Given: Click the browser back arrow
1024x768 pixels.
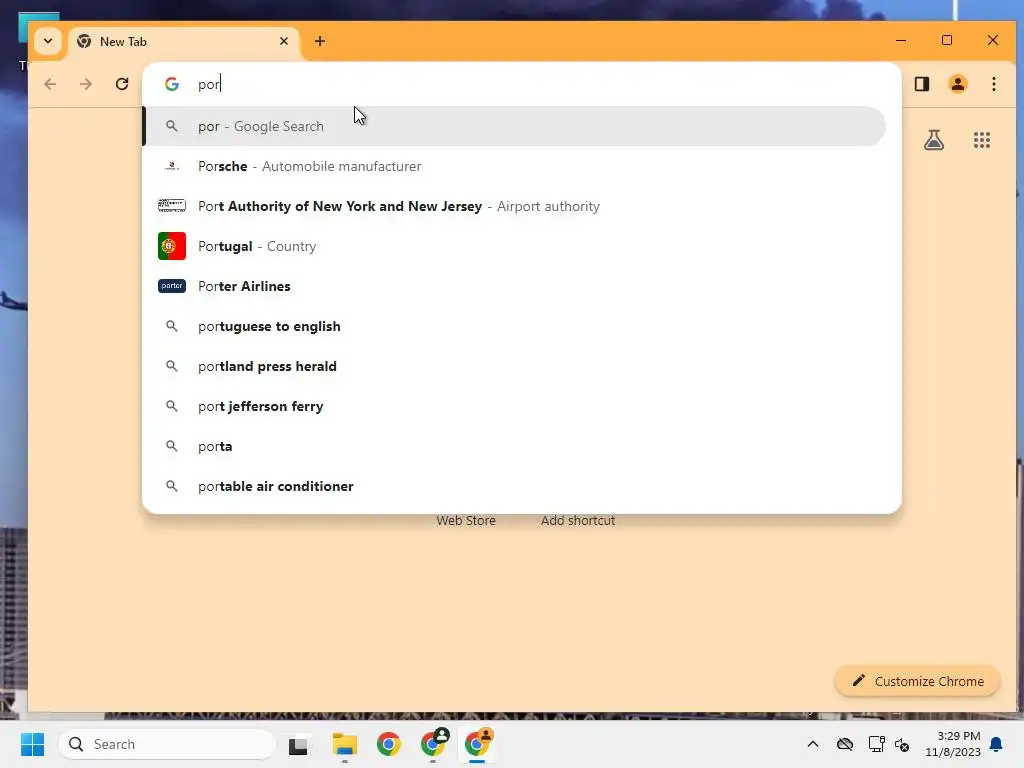Looking at the screenshot, I should [x=50, y=84].
